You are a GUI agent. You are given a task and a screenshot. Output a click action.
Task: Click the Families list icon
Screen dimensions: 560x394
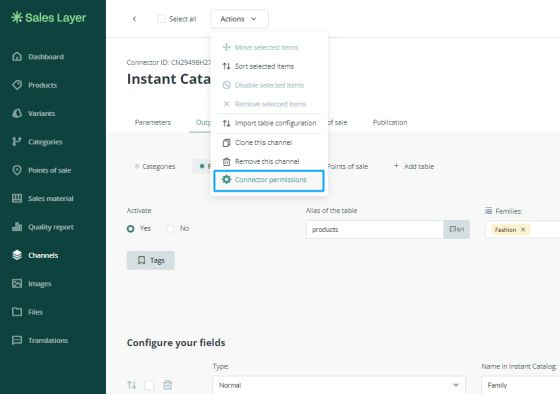click(488, 211)
